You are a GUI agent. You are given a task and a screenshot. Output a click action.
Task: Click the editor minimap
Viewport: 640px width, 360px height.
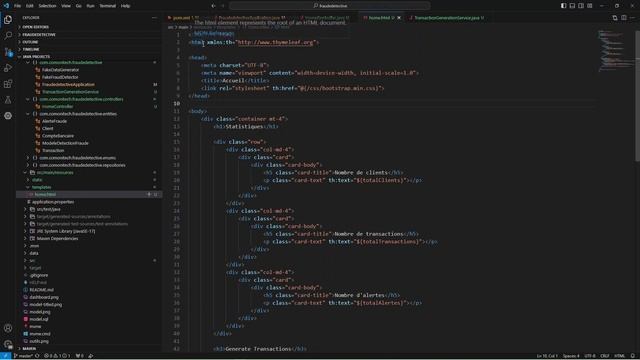[x=616, y=51]
